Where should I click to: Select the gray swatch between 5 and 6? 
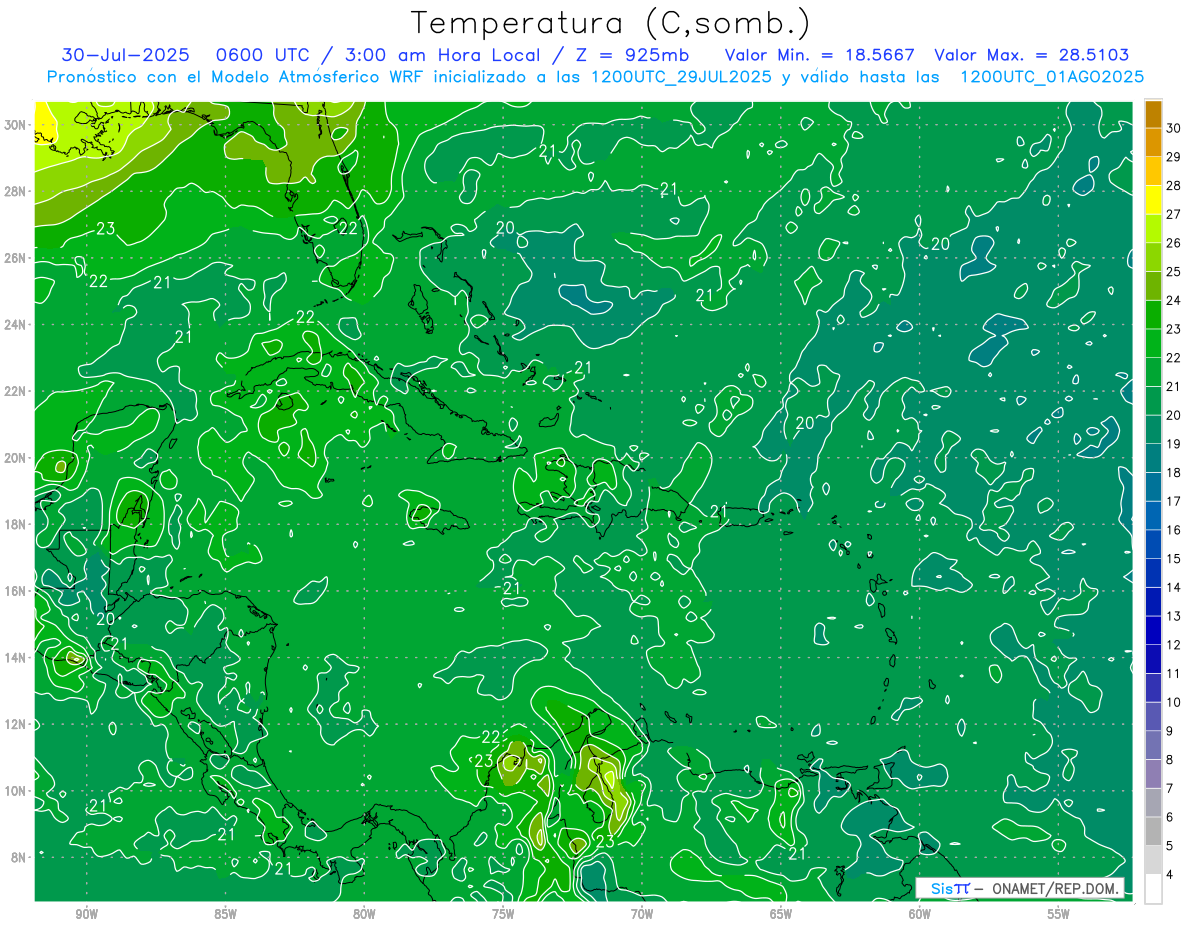pyautogui.click(x=1153, y=831)
